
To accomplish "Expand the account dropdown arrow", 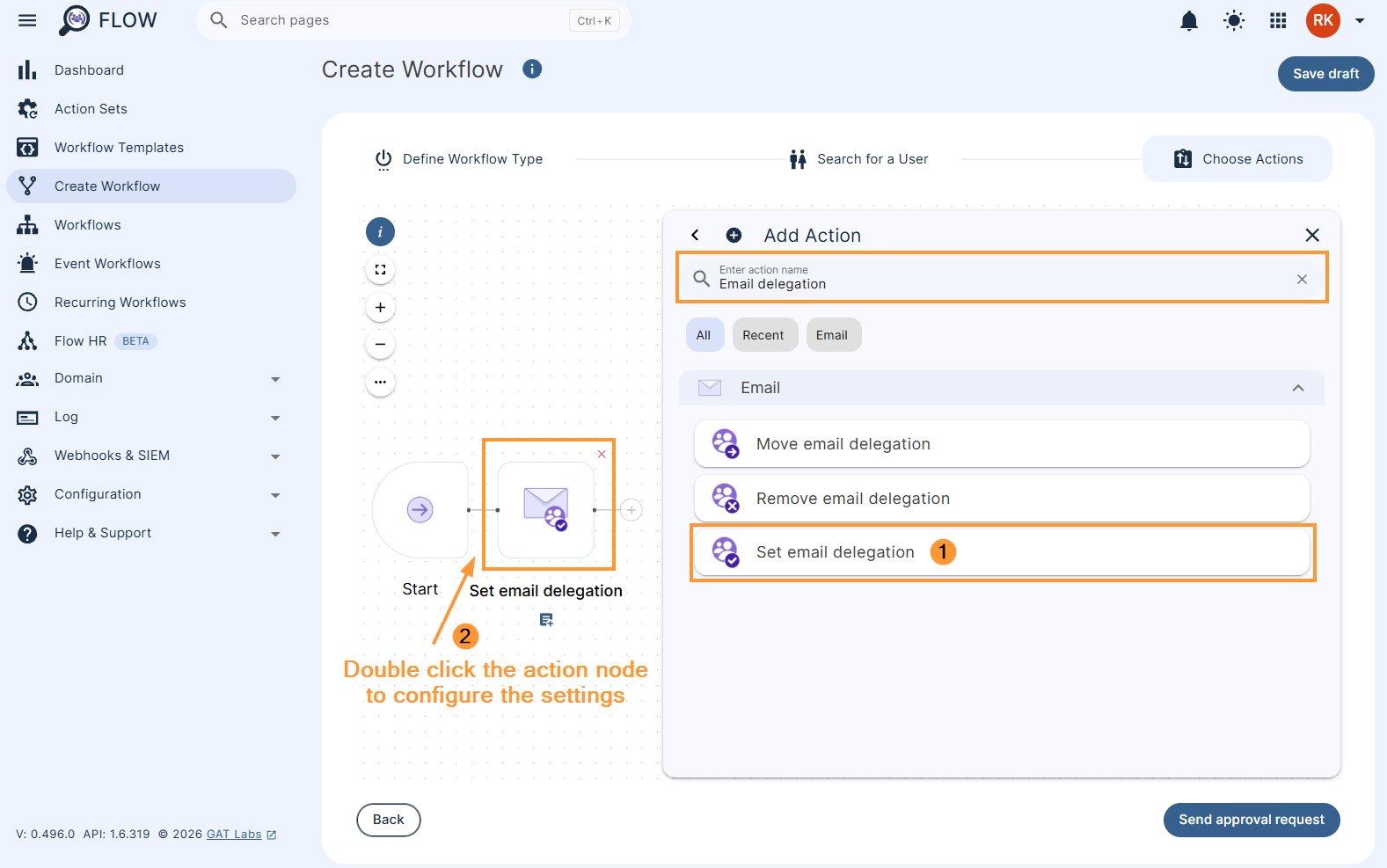I will pyautogui.click(x=1360, y=20).
